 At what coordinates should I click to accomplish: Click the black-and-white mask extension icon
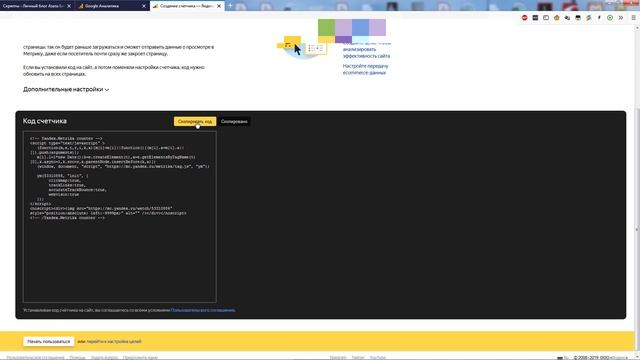click(x=578, y=18)
